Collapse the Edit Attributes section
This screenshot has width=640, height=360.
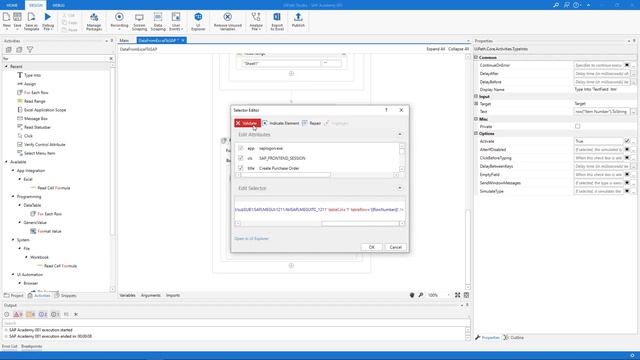coord(400,135)
